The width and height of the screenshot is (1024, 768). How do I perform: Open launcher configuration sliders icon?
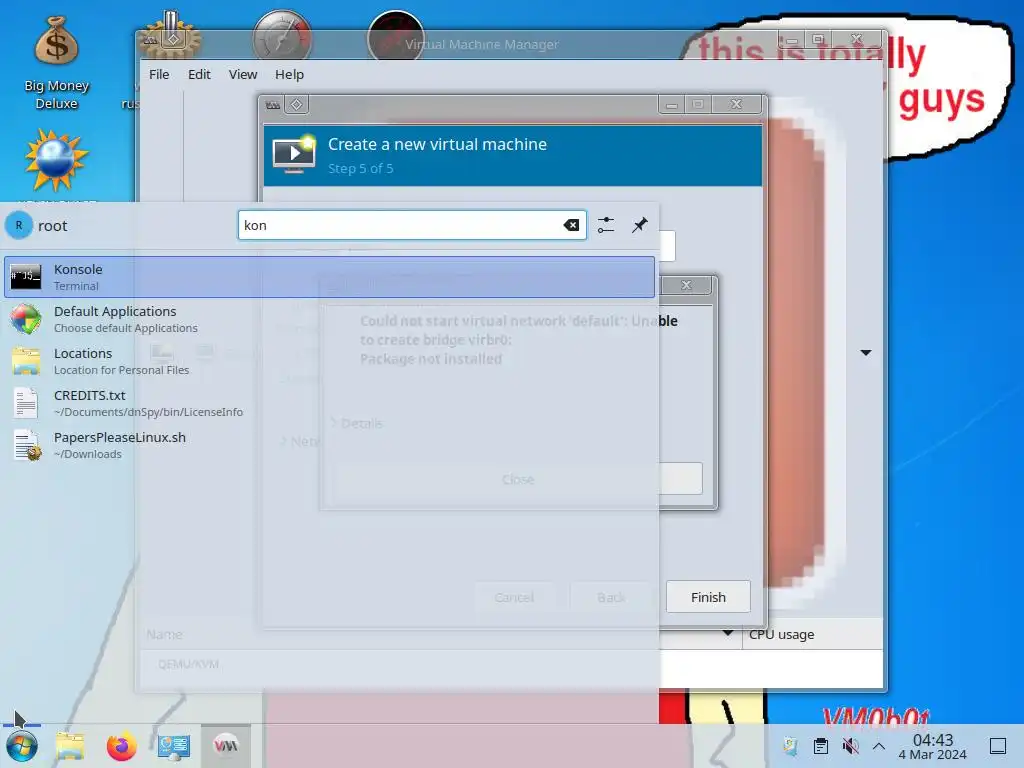point(606,225)
